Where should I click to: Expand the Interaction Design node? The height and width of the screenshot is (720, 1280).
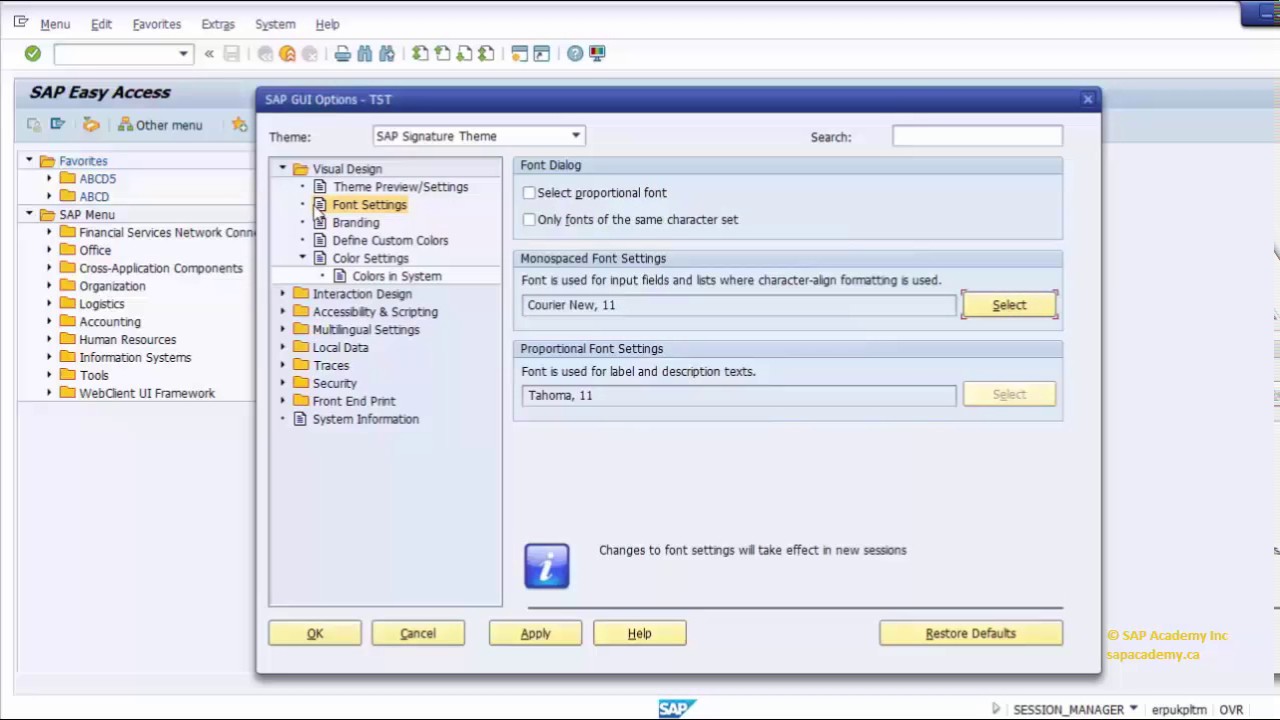[x=283, y=294]
